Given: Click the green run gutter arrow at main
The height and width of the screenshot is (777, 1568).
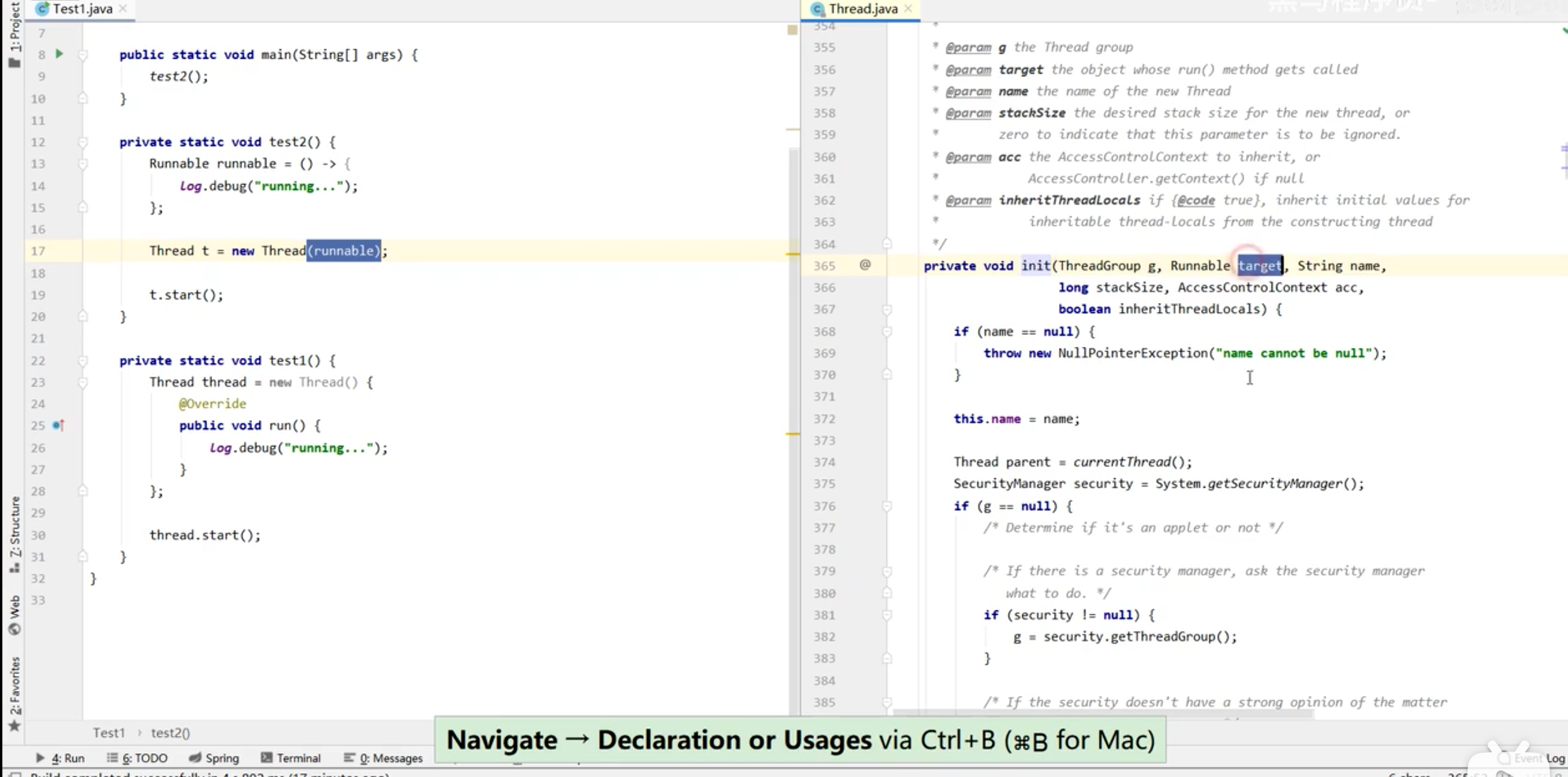Looking at the screenshot, I should pyautogui.click(x=59, y=54).
